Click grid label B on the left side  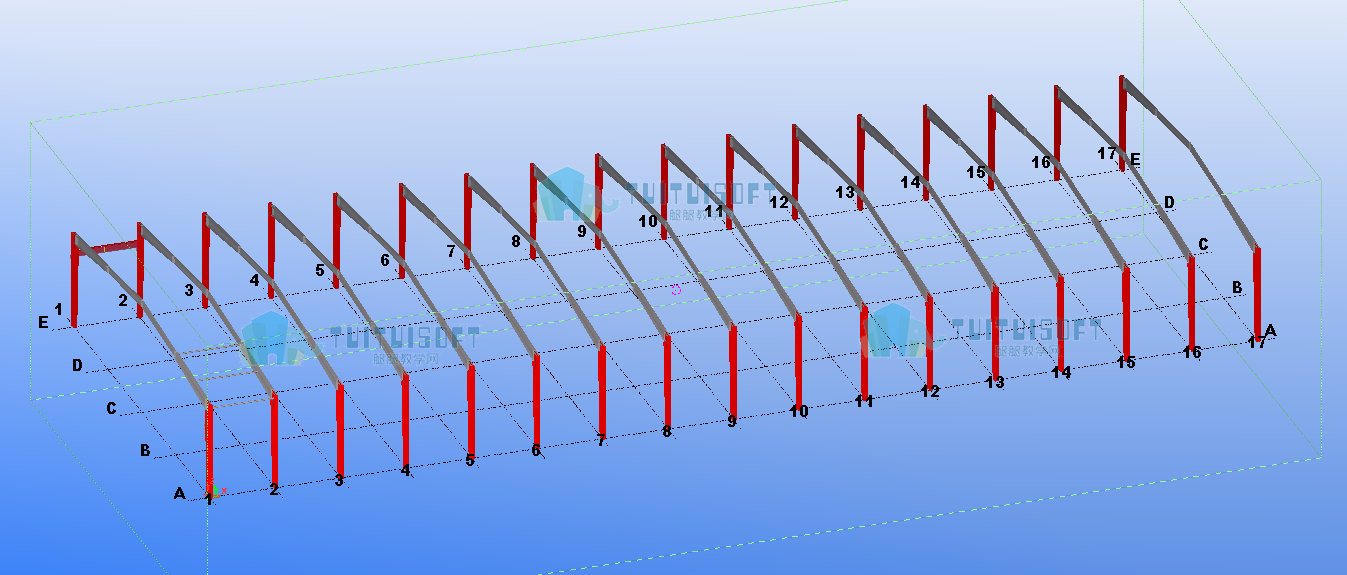point(145,451)
